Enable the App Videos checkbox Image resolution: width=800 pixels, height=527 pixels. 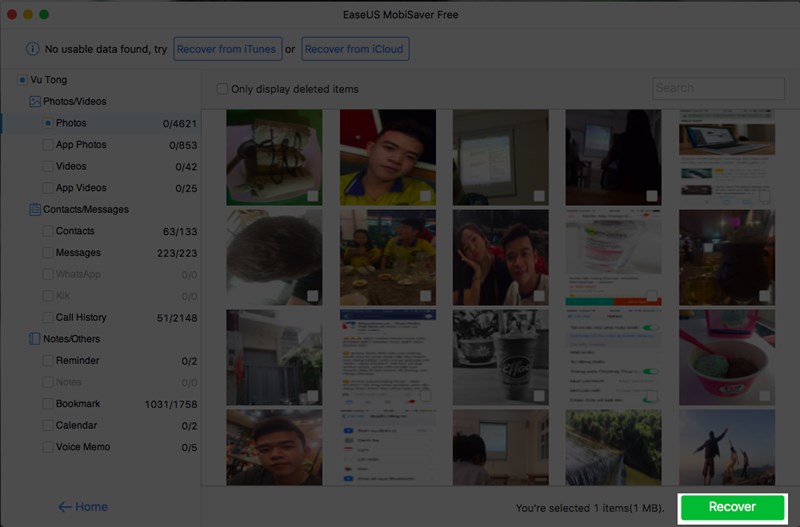point(47,188)
